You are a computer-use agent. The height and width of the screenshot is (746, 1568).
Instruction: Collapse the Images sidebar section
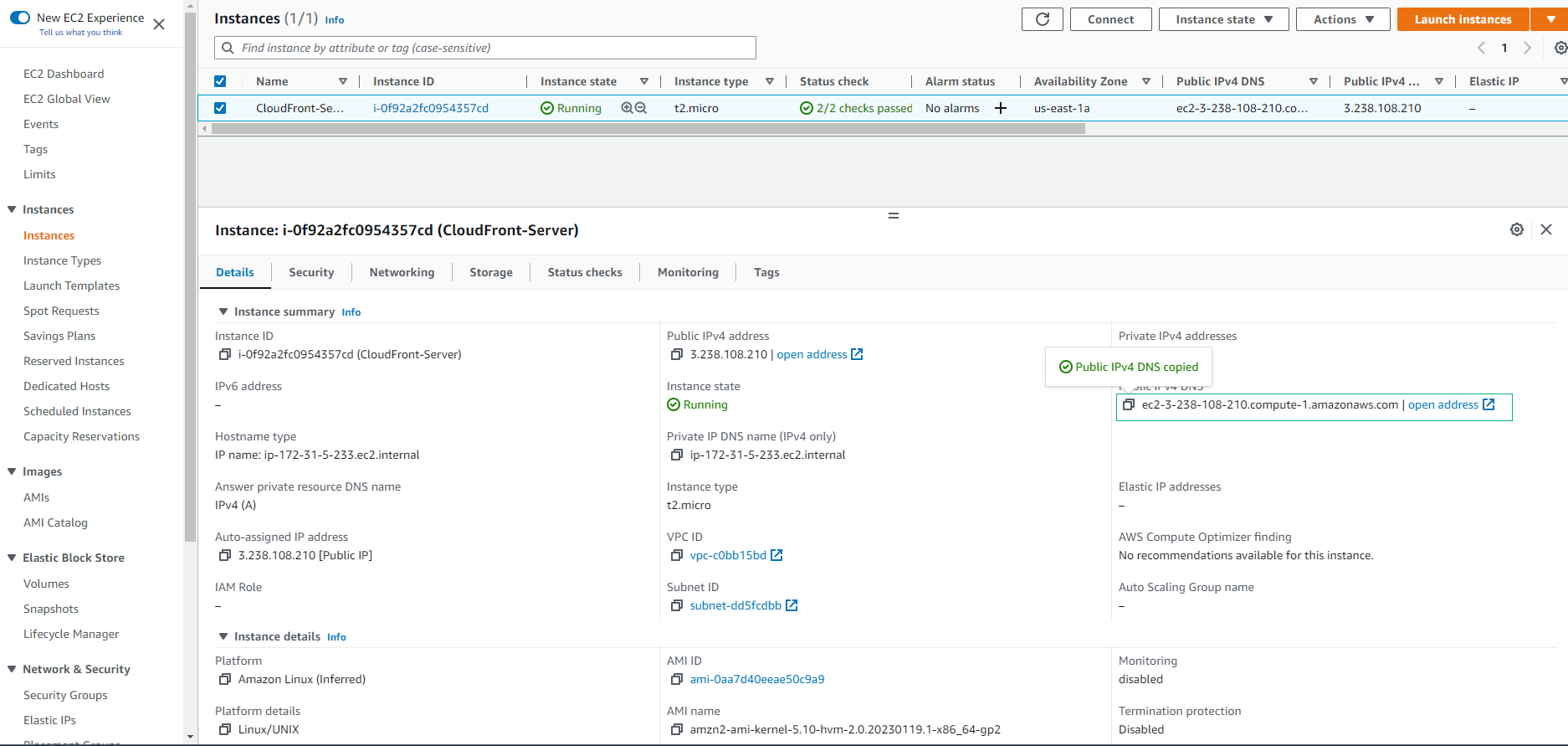click(x=12, y=471)
